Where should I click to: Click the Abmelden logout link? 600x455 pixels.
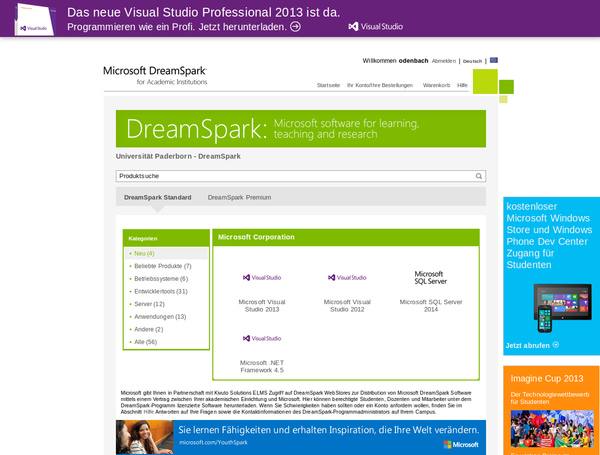[x=443, y=61]
